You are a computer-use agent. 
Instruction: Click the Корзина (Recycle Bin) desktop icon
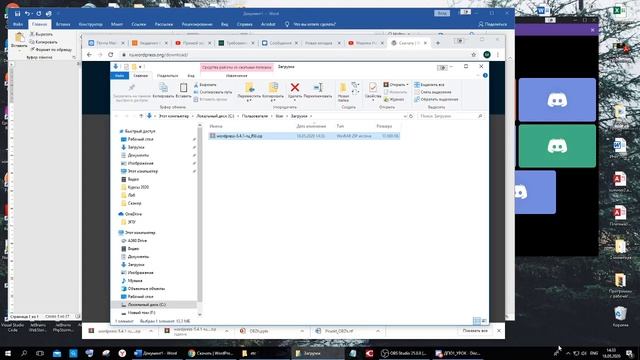coord(620,317)
